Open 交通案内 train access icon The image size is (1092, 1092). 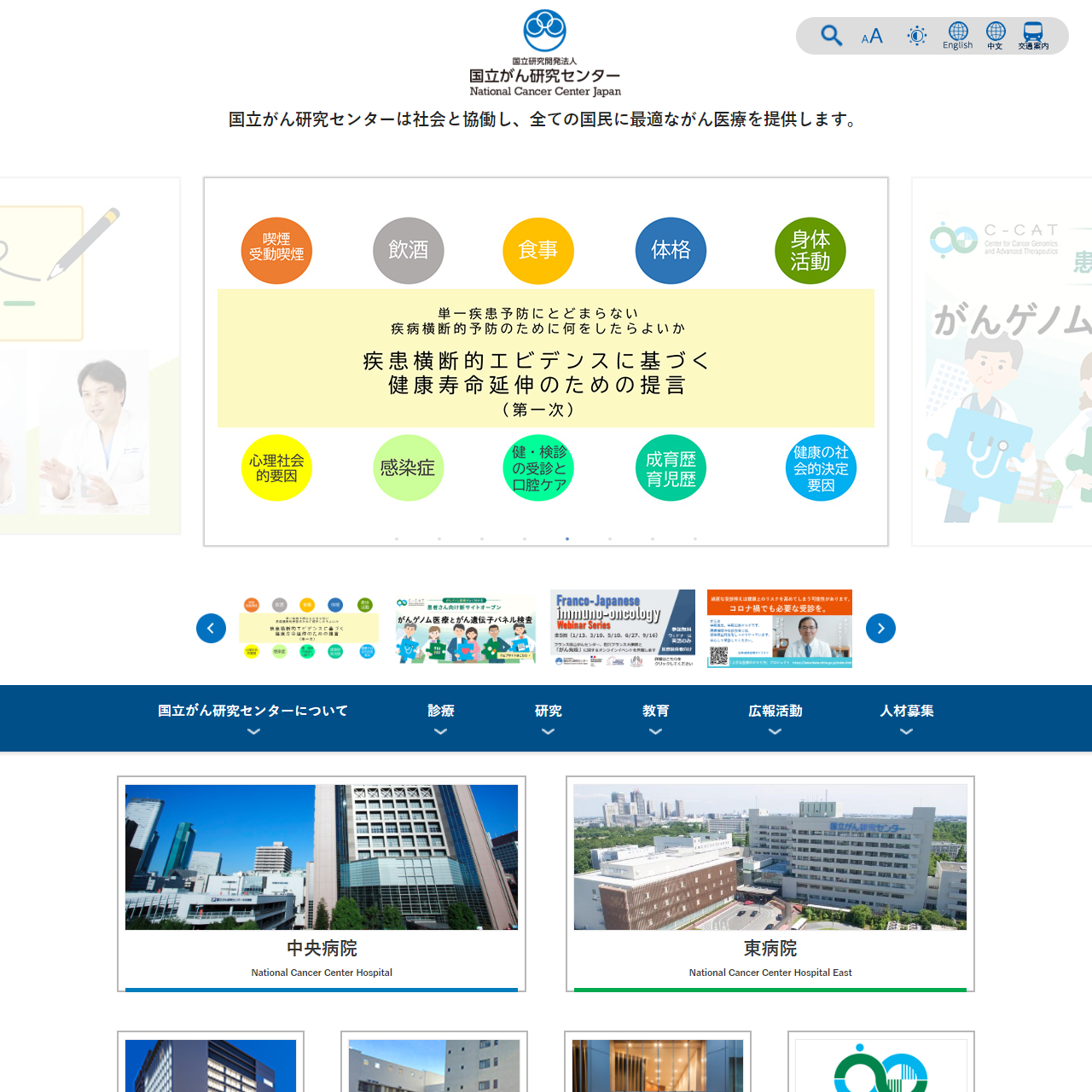1033,36
